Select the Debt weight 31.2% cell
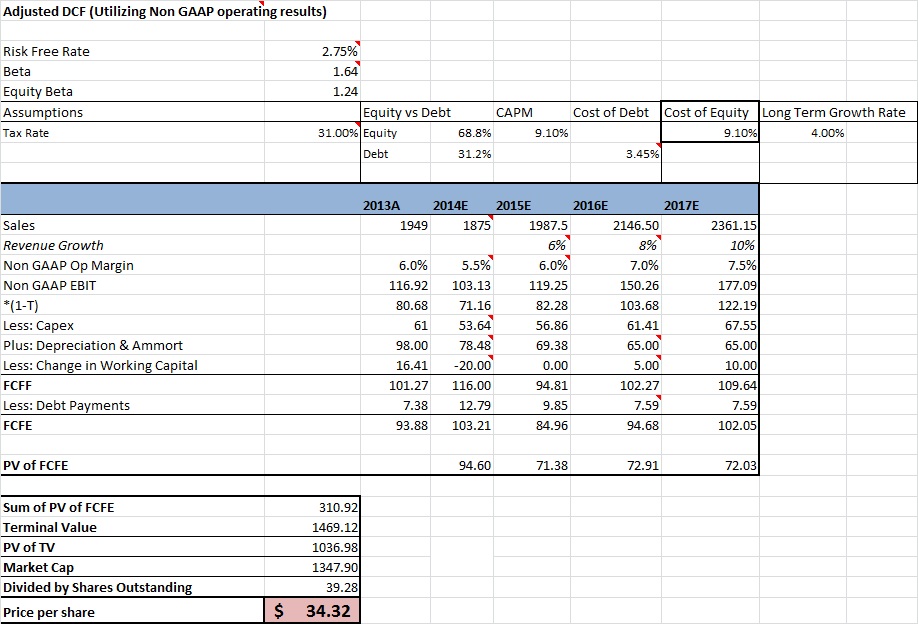 (462, 153)
